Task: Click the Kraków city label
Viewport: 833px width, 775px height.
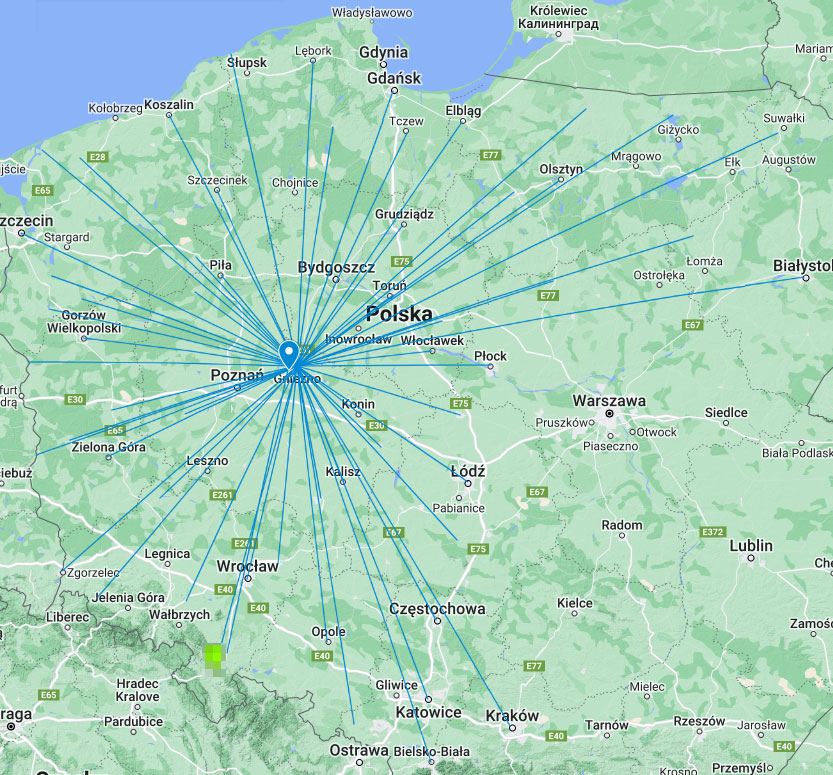Action: [x=511, y=715]
